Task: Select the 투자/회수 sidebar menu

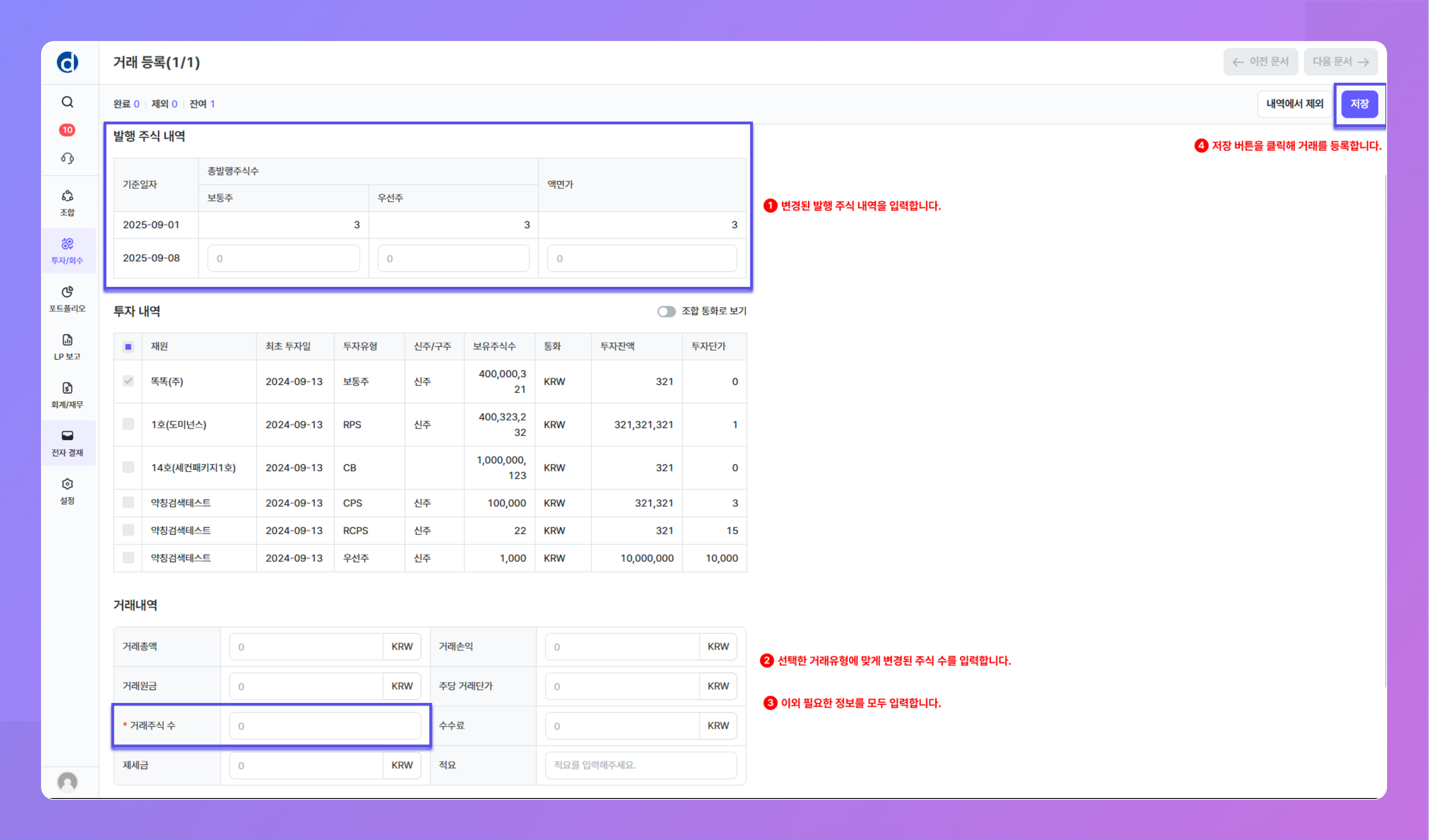Action: click(x=68, y=251)
